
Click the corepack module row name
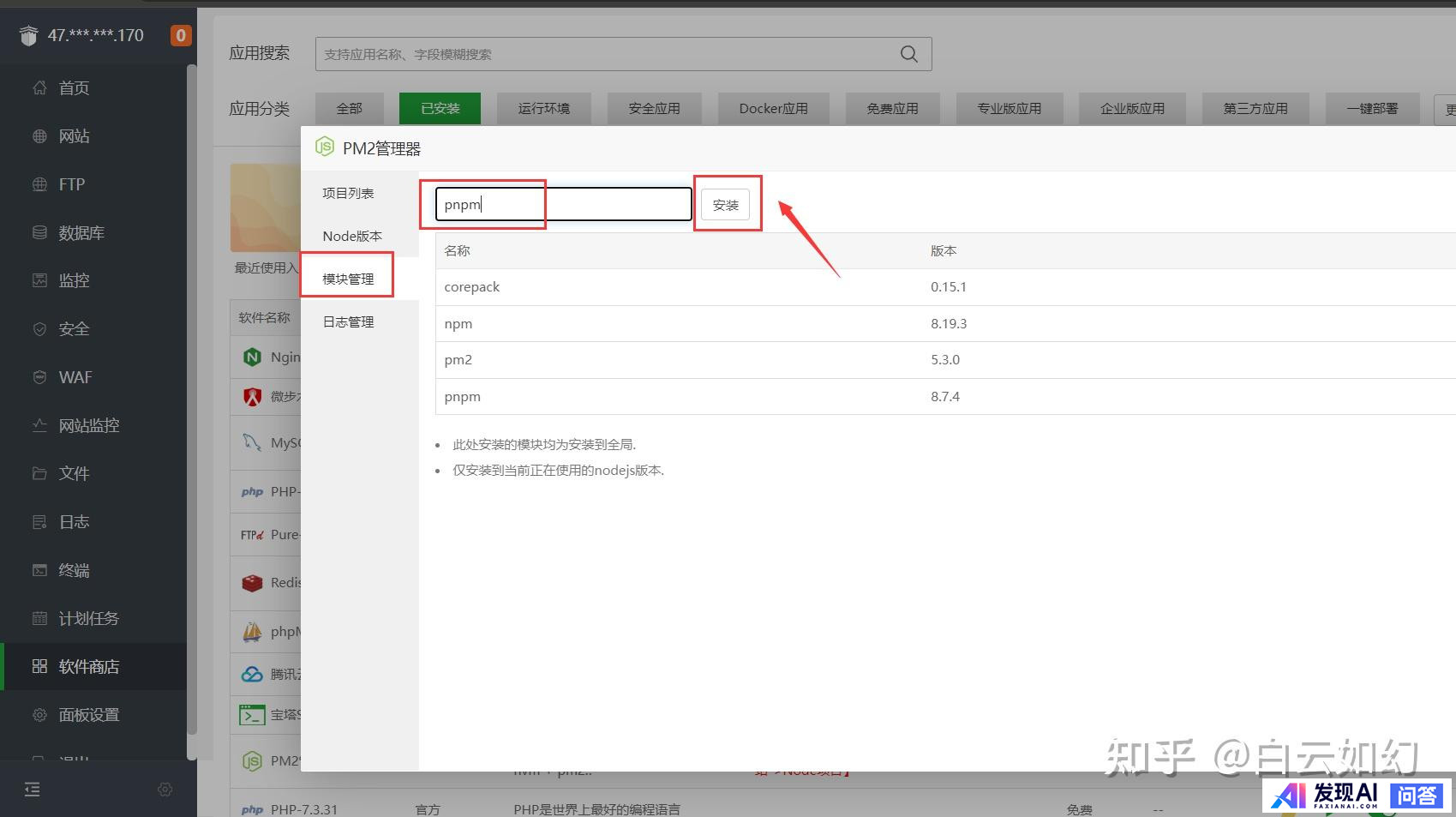[x=472, y=287]
